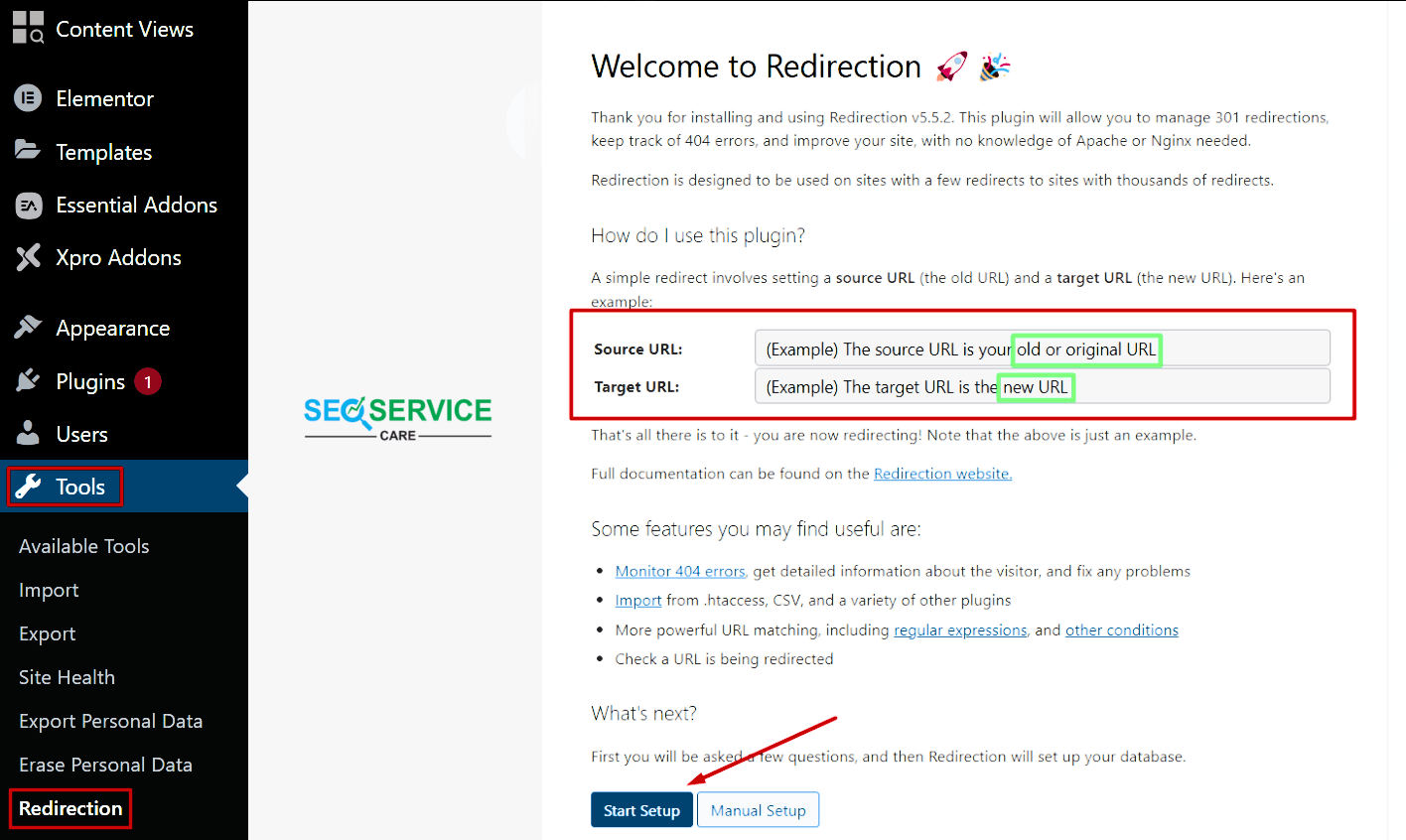Click the Appearance paintbrush icon
Viewport: 1406px width, 840px height.
click(28, 327)
